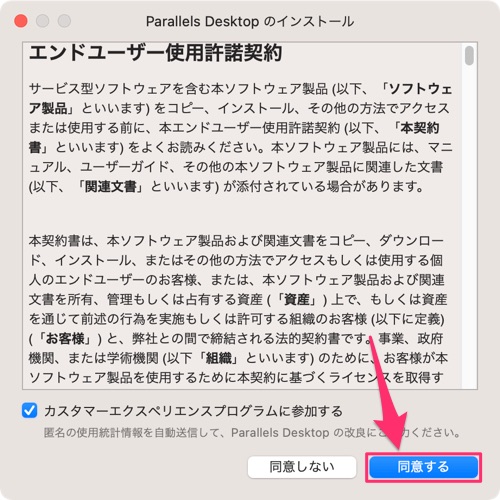Close the installer with the red button
The width and height of the screenshot is (500, 500).
(21, 21)
